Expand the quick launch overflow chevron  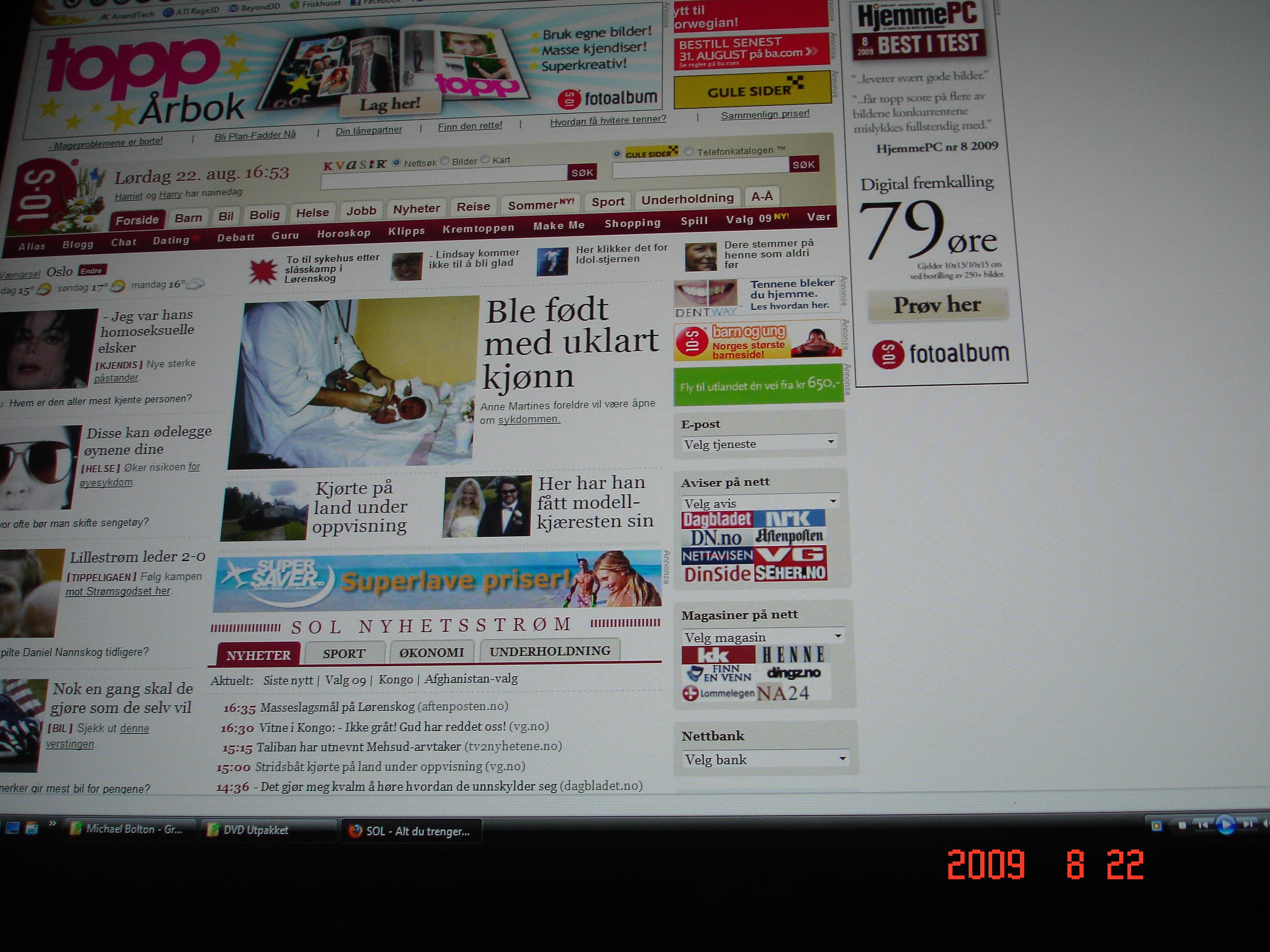tap(52, 824)
